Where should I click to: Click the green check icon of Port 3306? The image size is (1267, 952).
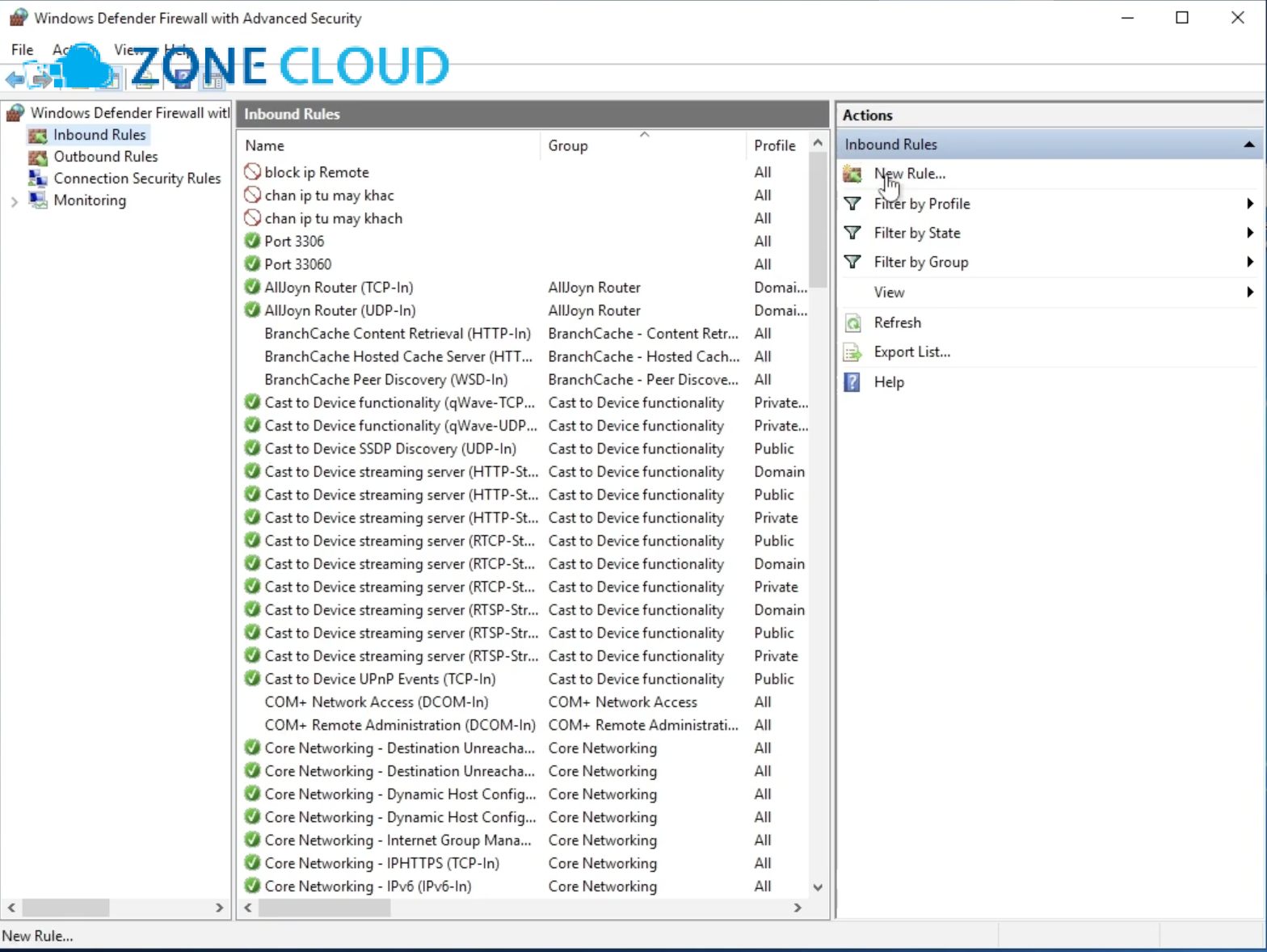tap(252, 241)
